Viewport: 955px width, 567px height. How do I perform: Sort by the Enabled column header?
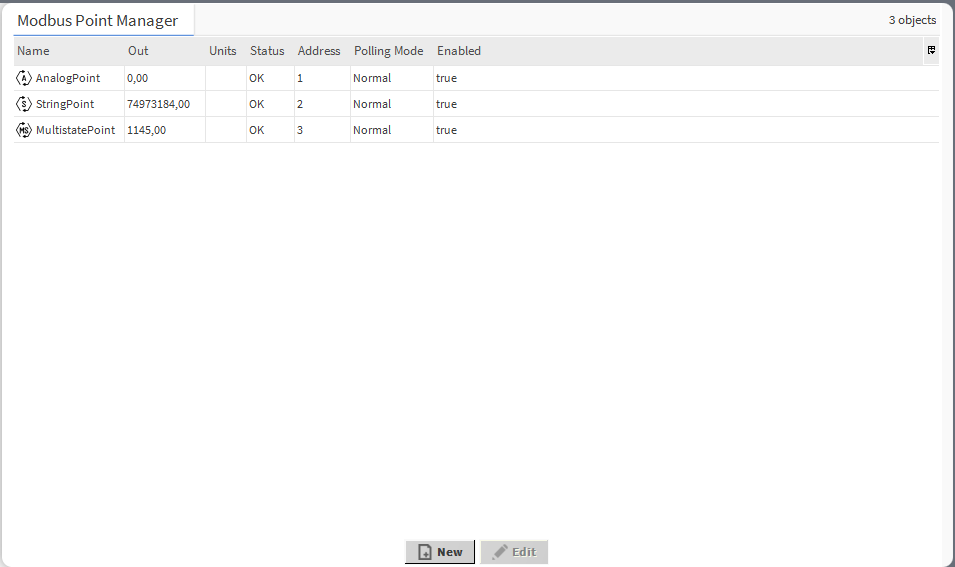tap(459, 51)
